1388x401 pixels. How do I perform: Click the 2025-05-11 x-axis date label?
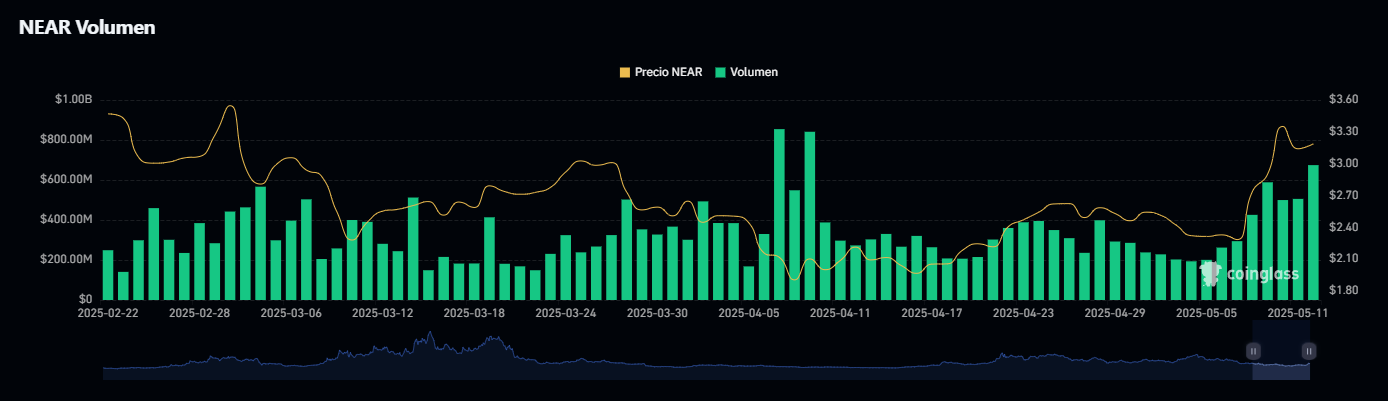tap(1296, 313)
